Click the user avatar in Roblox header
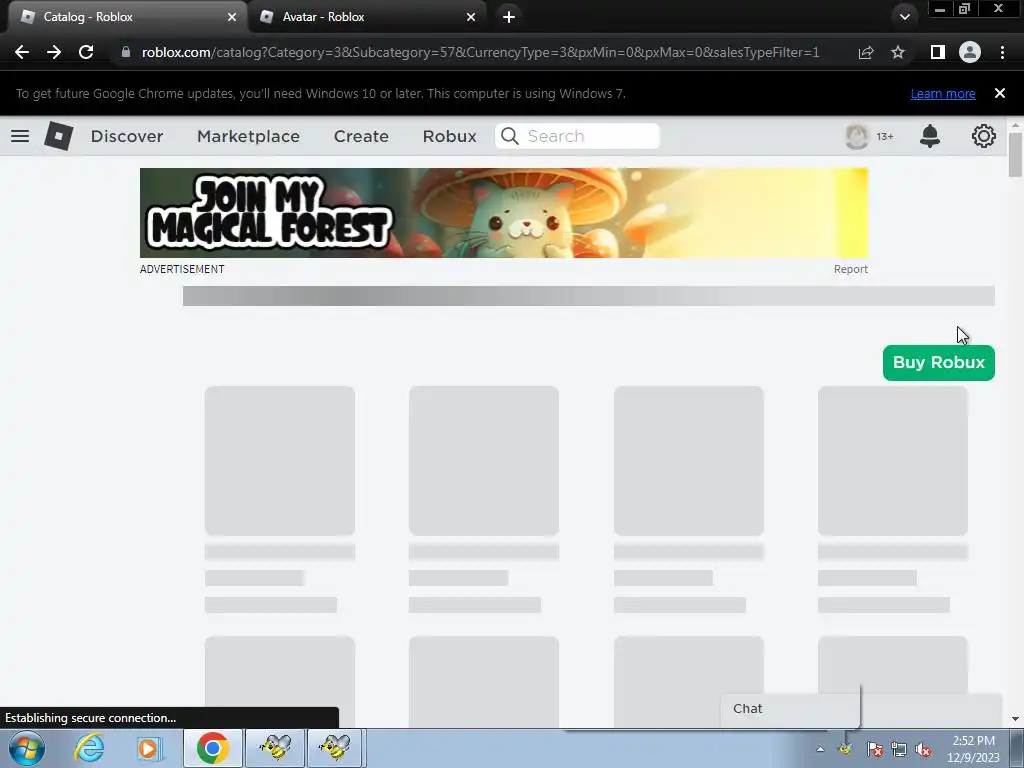The height and width of the screenshot is (768, 1024). pyautogui.click(x=857, y=136)
